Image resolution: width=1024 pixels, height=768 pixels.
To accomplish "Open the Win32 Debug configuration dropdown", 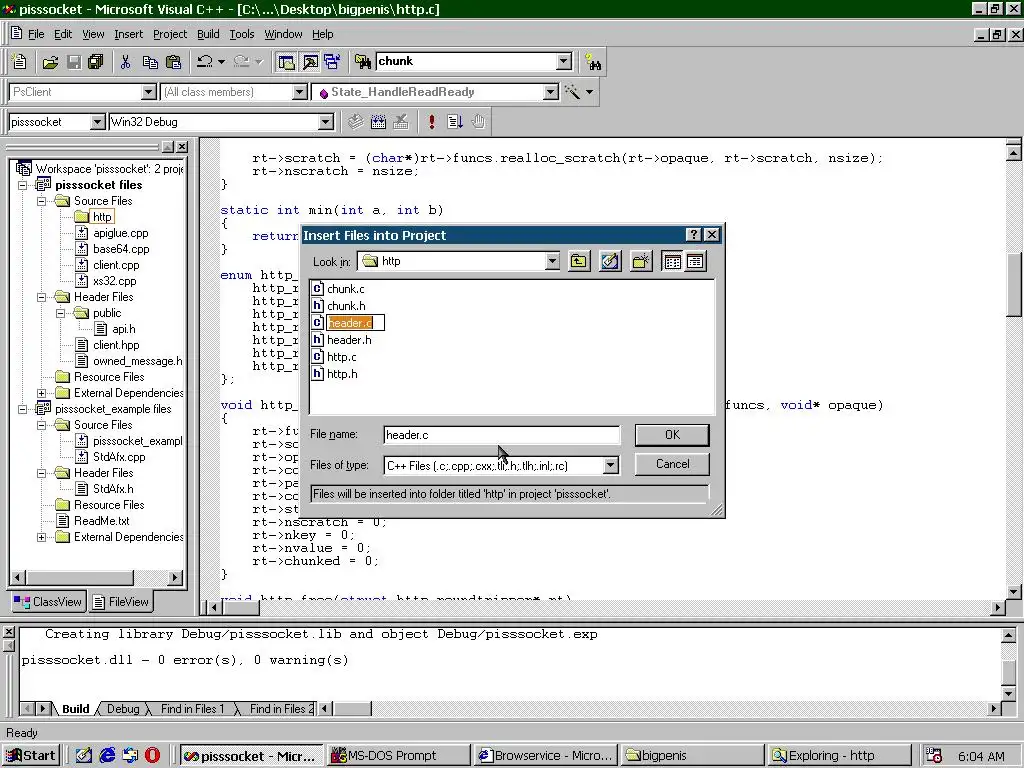I will coord(325,121).
